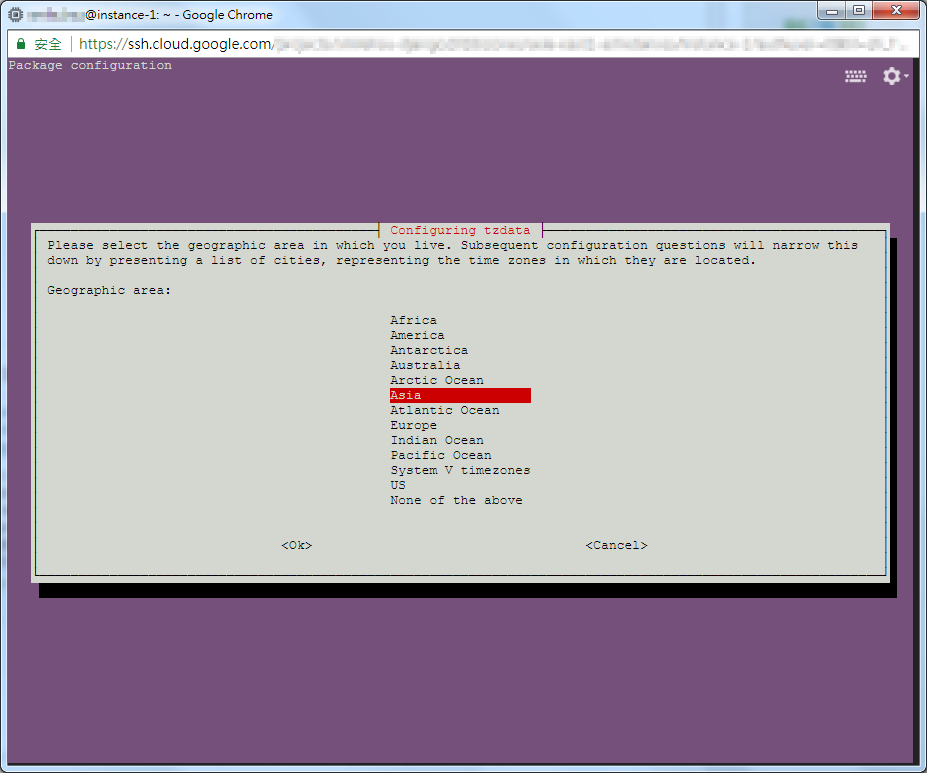Choose None of the above
This screenshot has width=927, height=773.
(x=456, y=500)
